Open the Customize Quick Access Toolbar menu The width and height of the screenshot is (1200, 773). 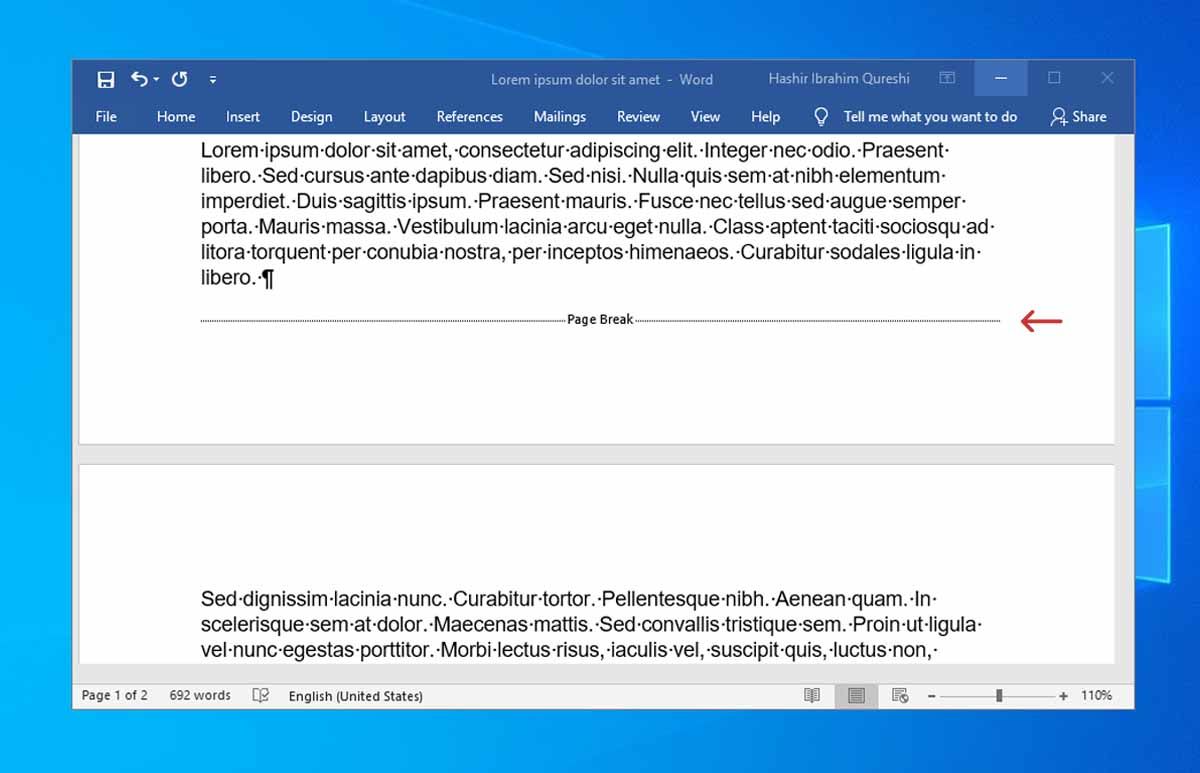coord(213,79)
